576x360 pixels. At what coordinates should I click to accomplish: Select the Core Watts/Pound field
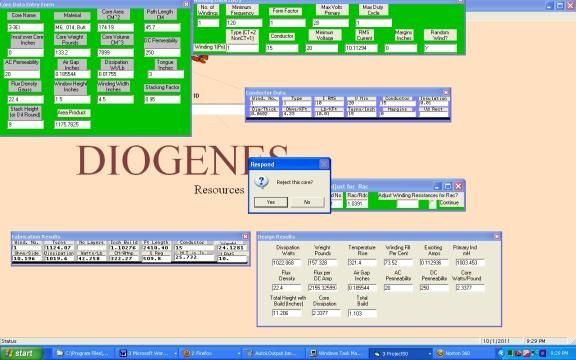pyautogui.click(x=470, y=288)
